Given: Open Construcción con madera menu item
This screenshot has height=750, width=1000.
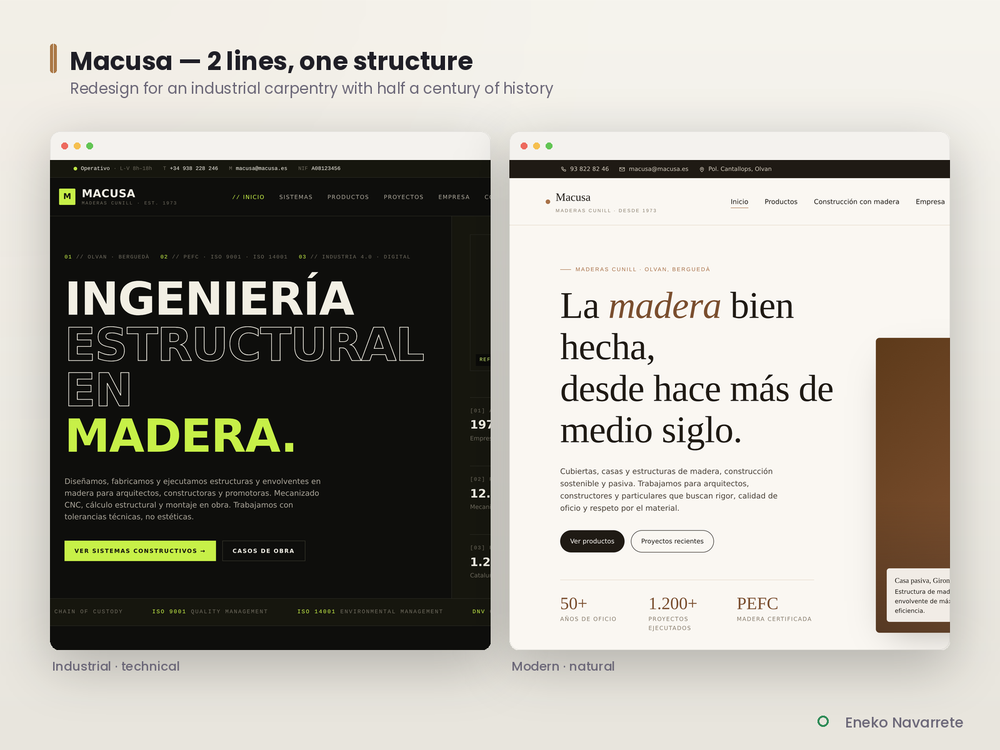Looking at the screenshot, I should pyautogui.click(x=857, y=202).
